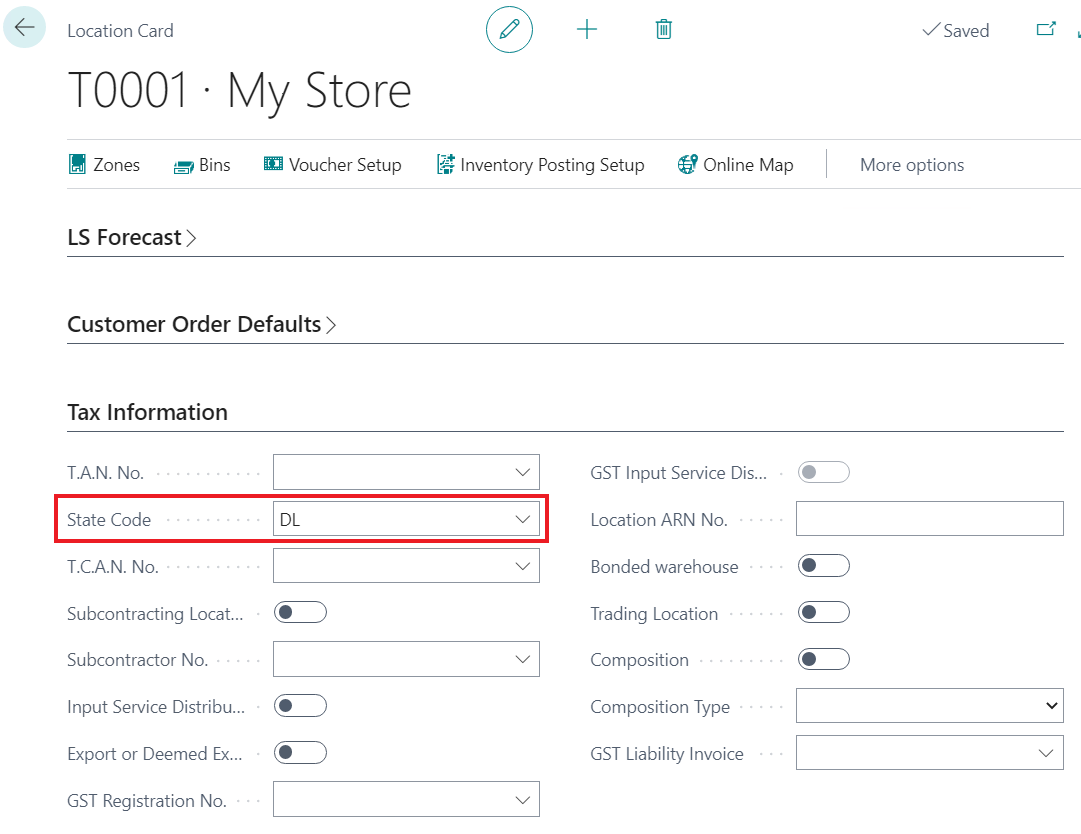Image resolution: width=1081 pixels, height=834 pixels.
Task: Toggle the Composition switch
Action: (x=824, y=659)
